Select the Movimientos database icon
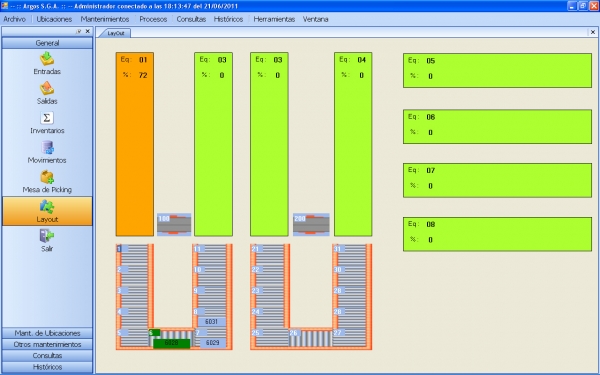Viewport: 600px width, 375px height. [47, 148]
